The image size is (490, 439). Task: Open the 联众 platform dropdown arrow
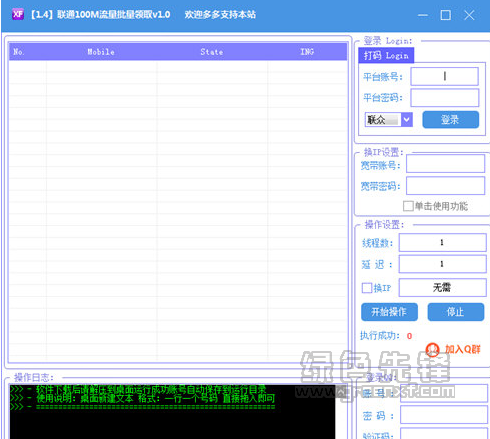point(407,120)
